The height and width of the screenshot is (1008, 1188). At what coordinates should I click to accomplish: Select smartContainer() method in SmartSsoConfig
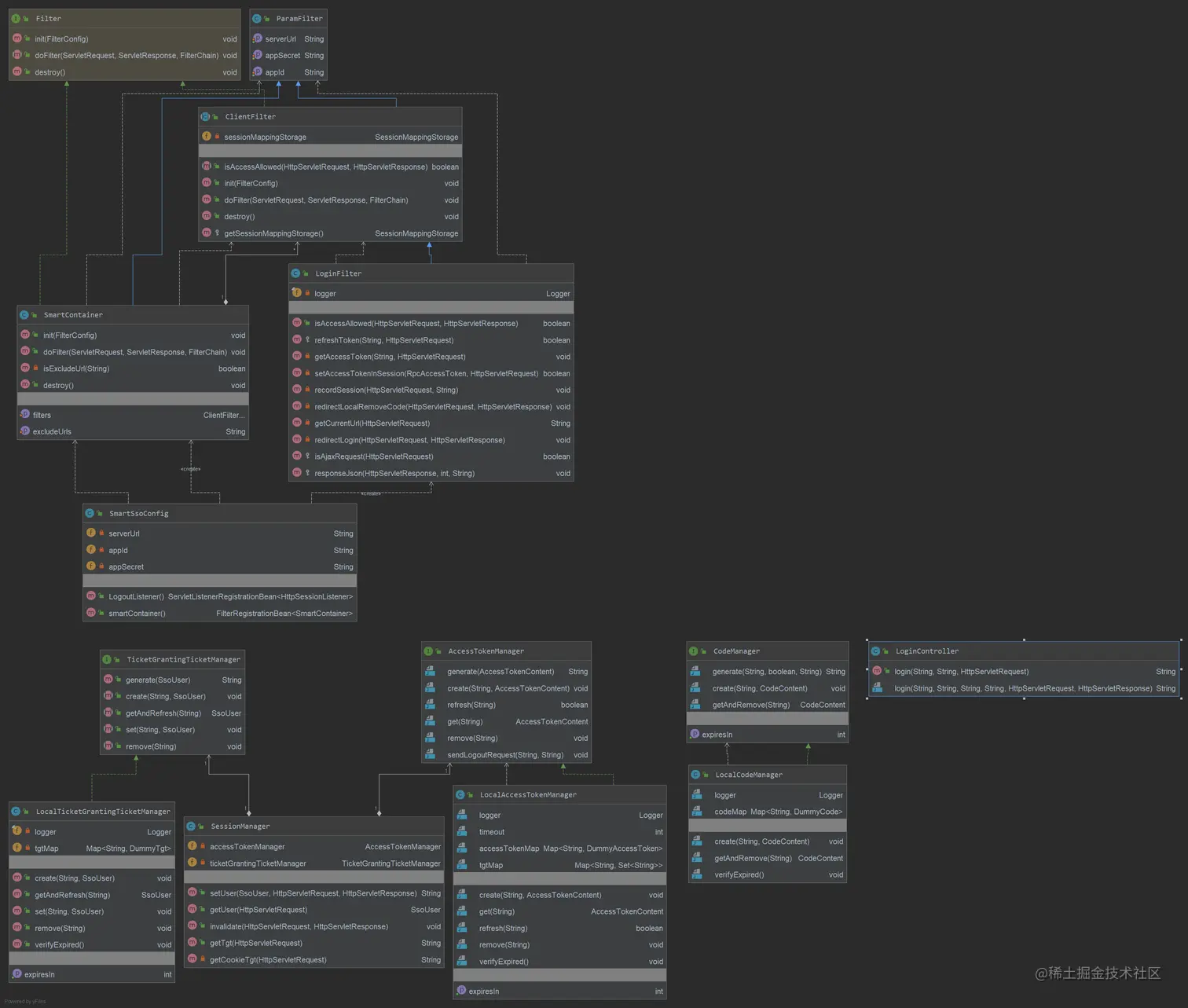click(x=220, y=614)
